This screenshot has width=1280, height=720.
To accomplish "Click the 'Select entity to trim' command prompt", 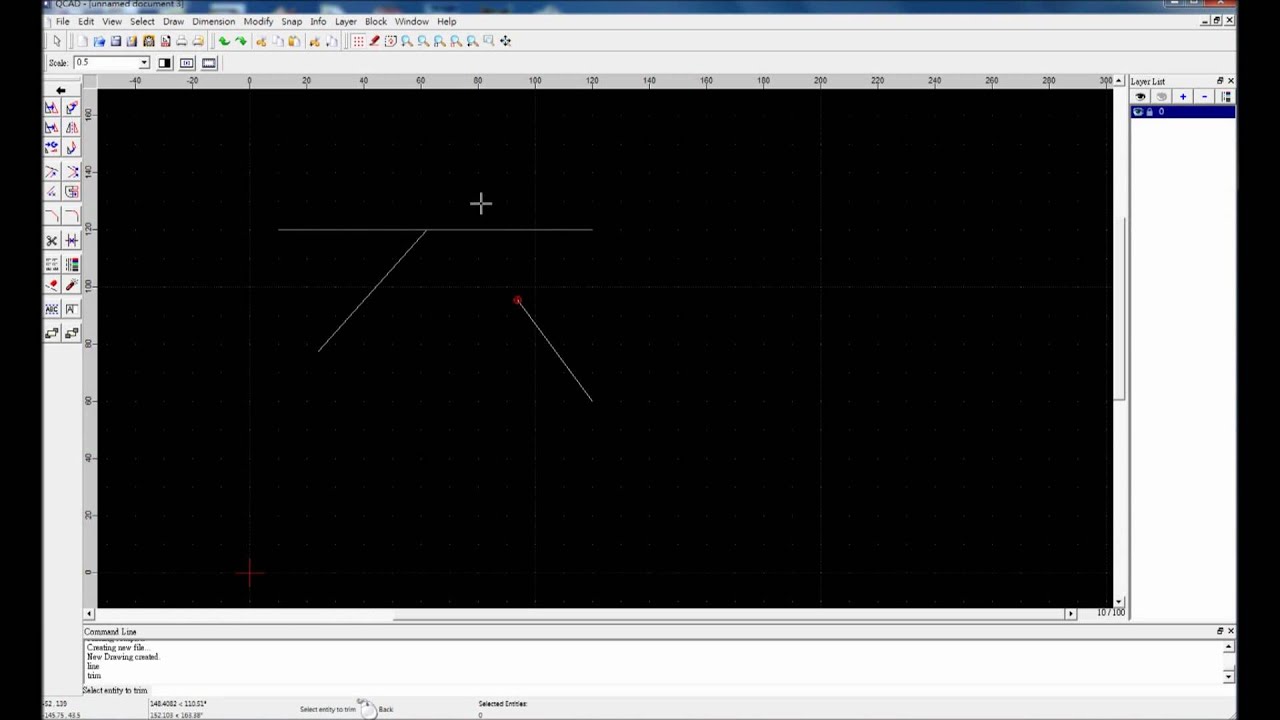I will click(x=115, y=690).
